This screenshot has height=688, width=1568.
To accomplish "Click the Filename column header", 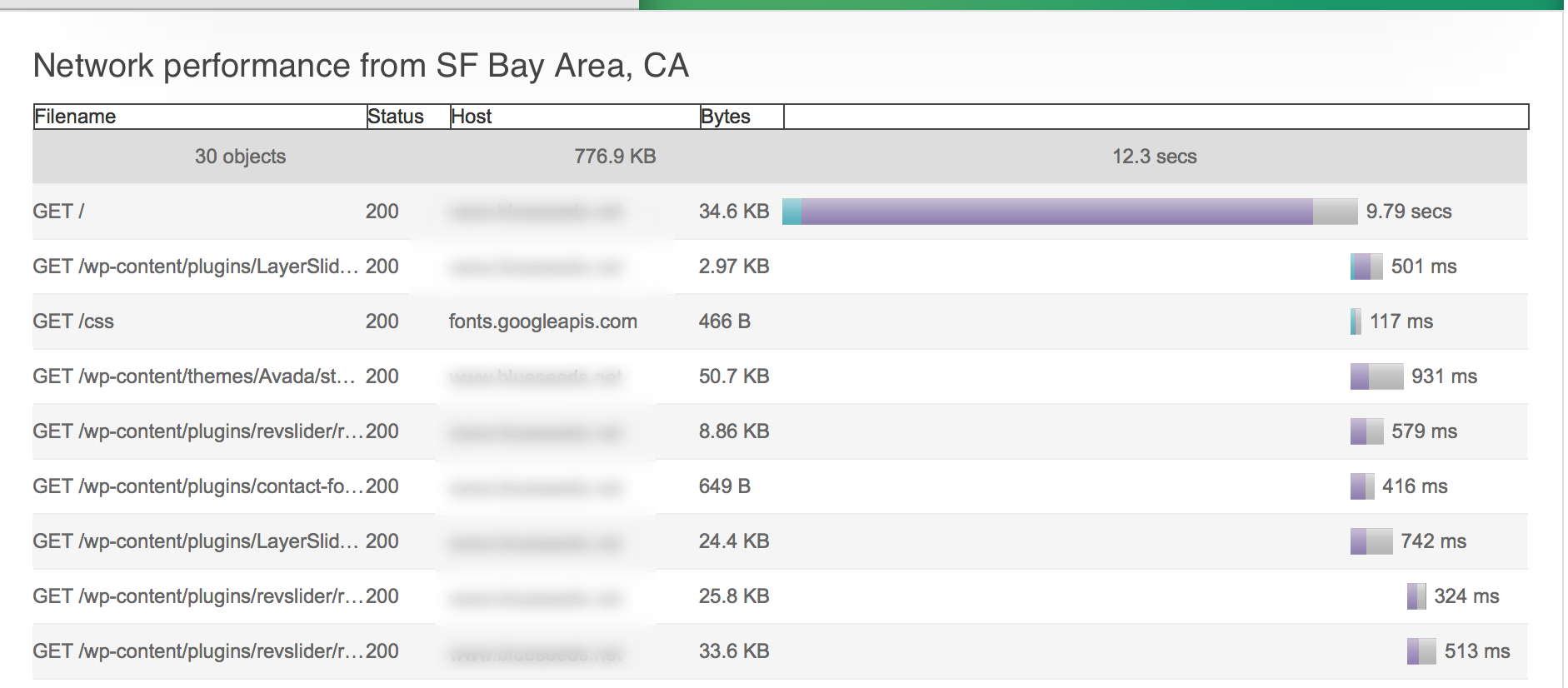I will click(200, 117).
